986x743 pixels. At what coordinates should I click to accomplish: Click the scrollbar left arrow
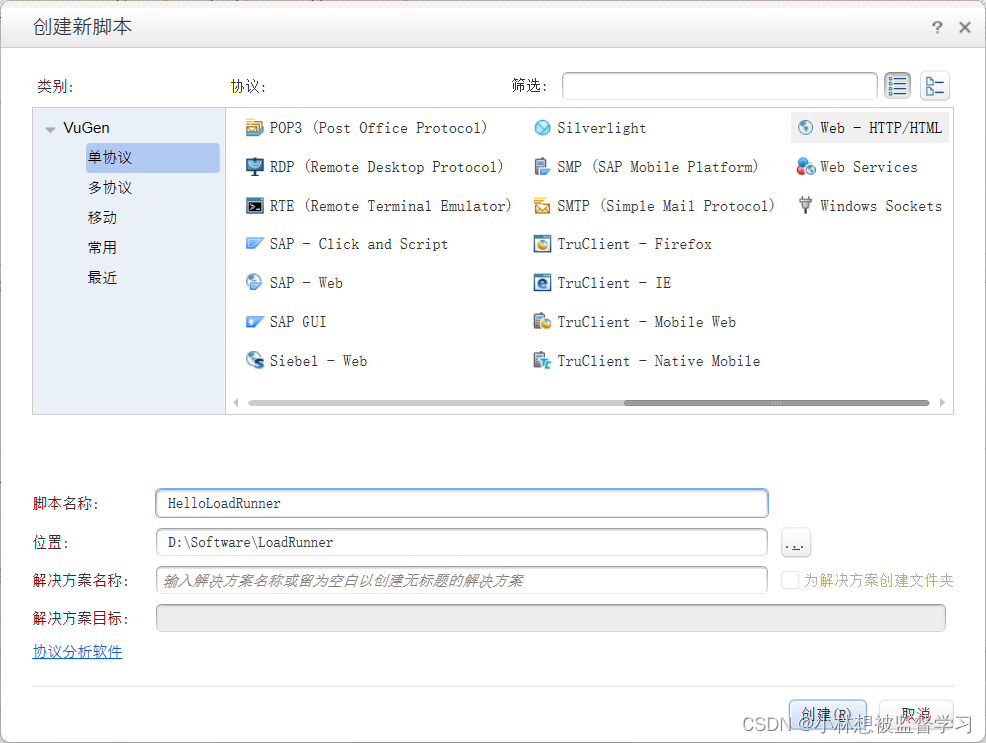click(x=236, y=402)
